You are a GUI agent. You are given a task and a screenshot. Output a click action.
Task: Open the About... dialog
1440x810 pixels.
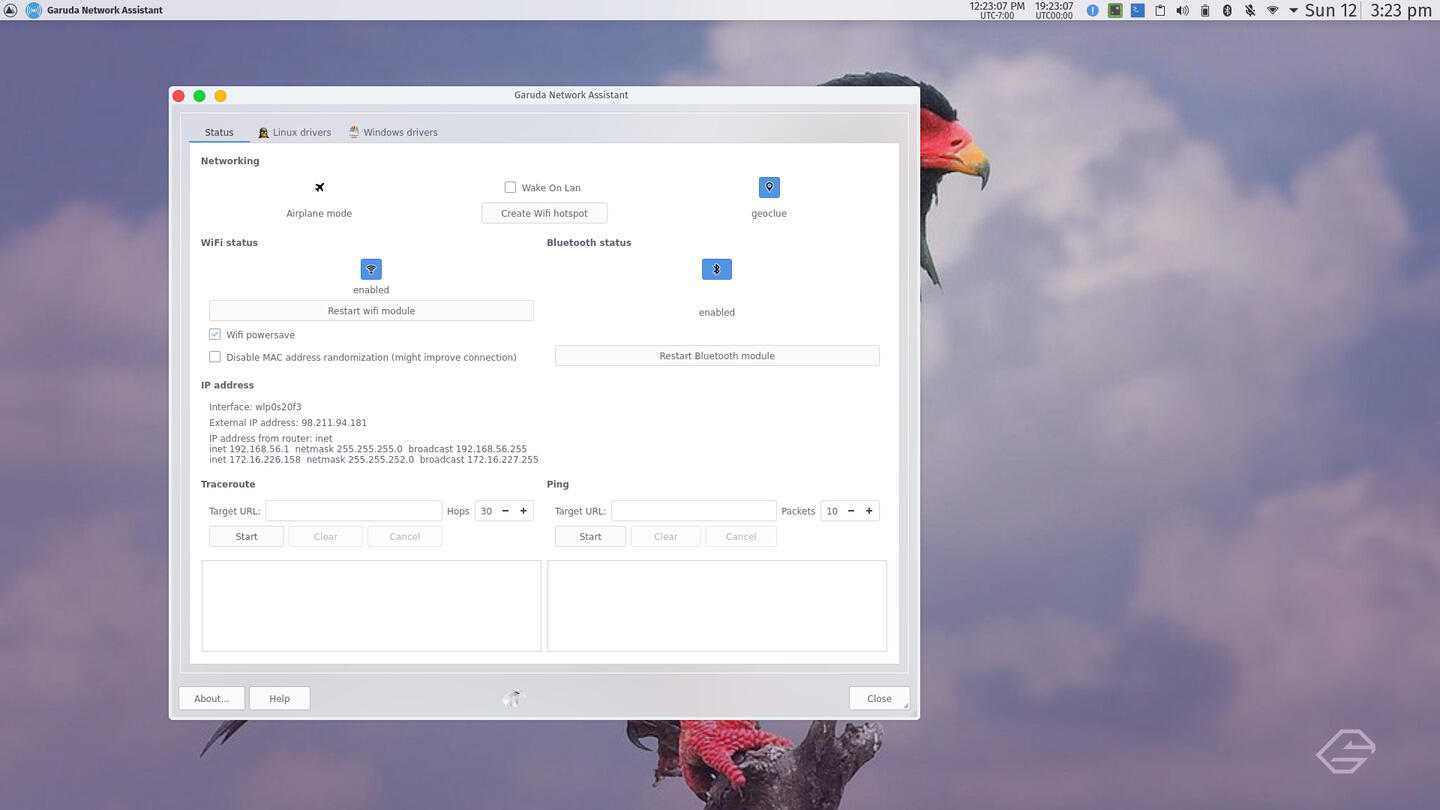[212, 698]
